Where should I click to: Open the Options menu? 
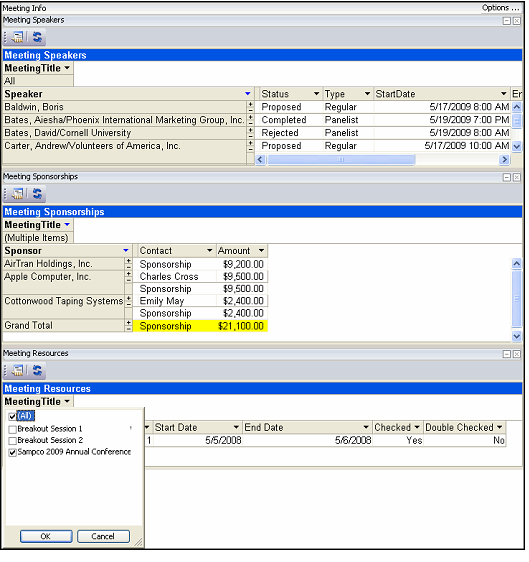[x=500, y=8]
